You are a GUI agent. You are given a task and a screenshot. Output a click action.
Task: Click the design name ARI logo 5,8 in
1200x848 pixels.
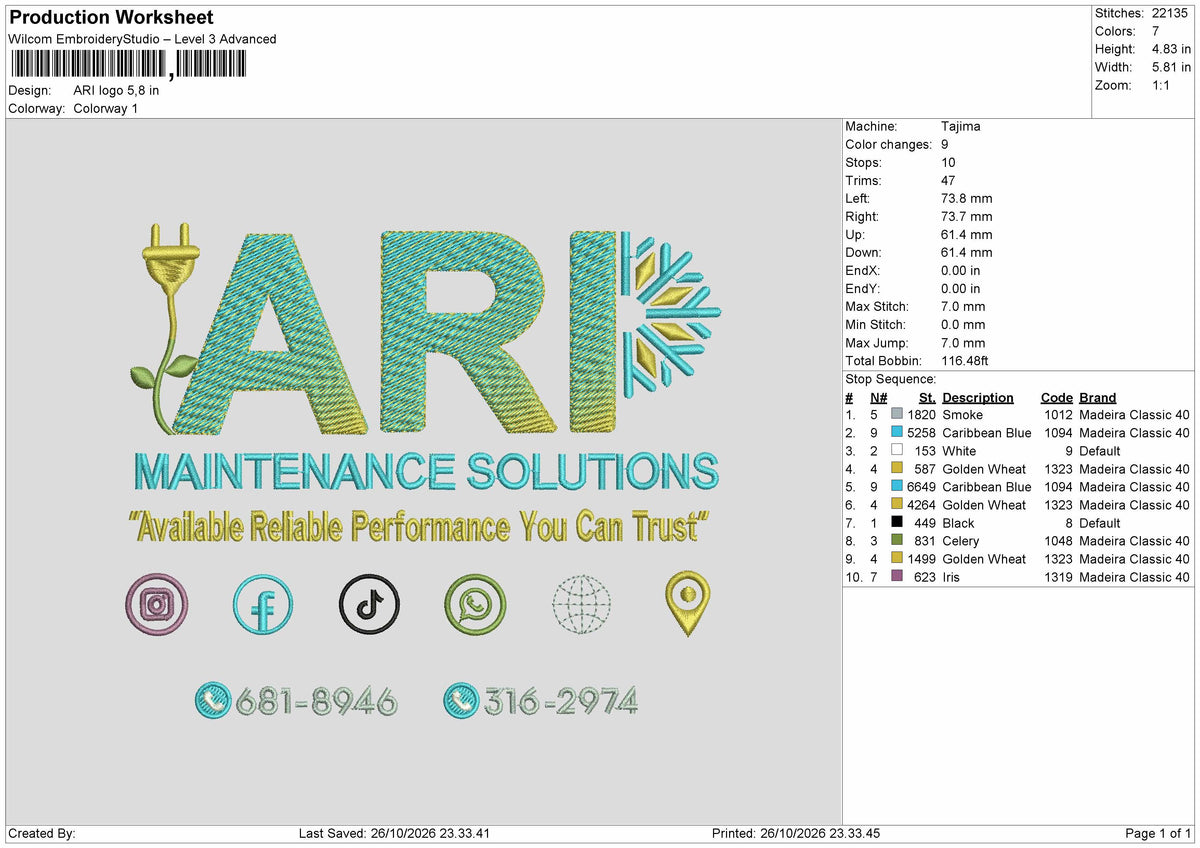pyautogui.click(x=116, y=90)
